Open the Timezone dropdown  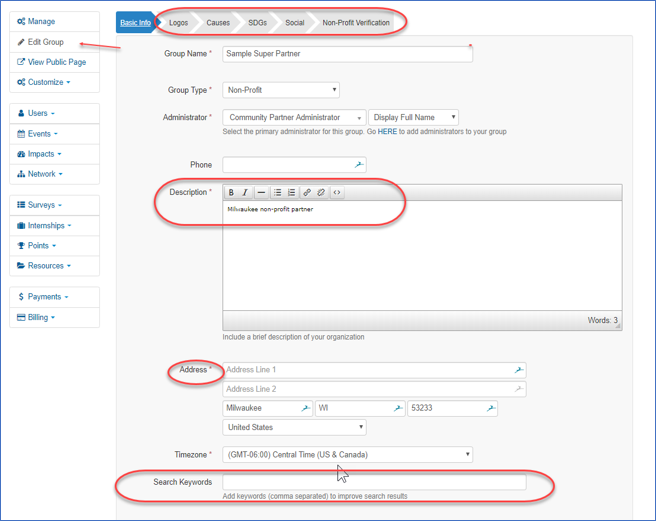[x=347, y=455]
